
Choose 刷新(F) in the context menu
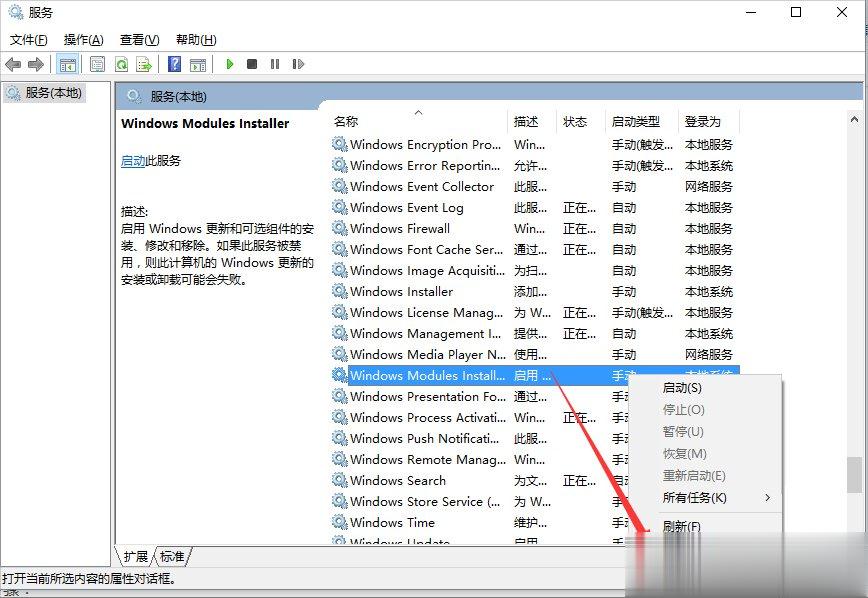tap(705, 526)
